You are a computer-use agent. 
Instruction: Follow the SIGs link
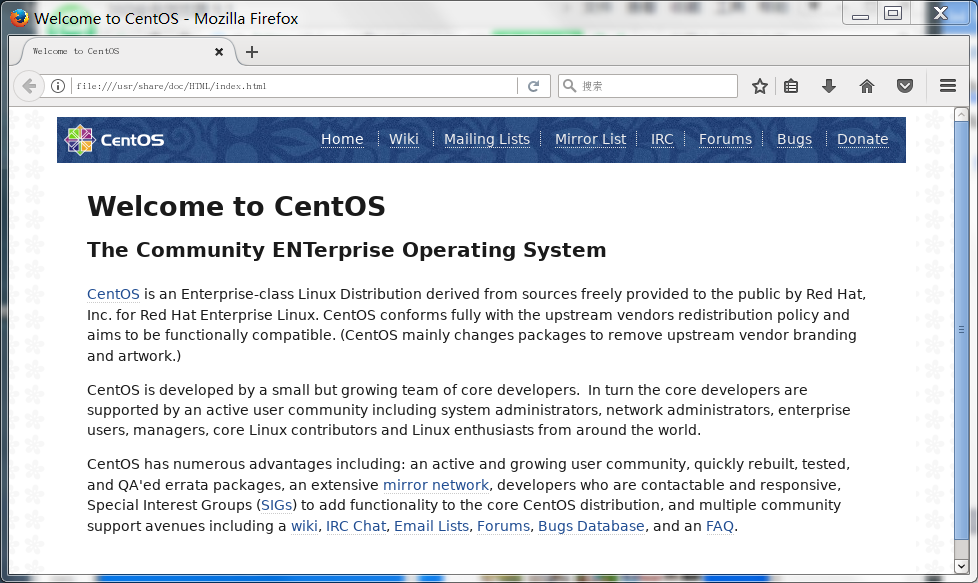[x=276, y=505]
